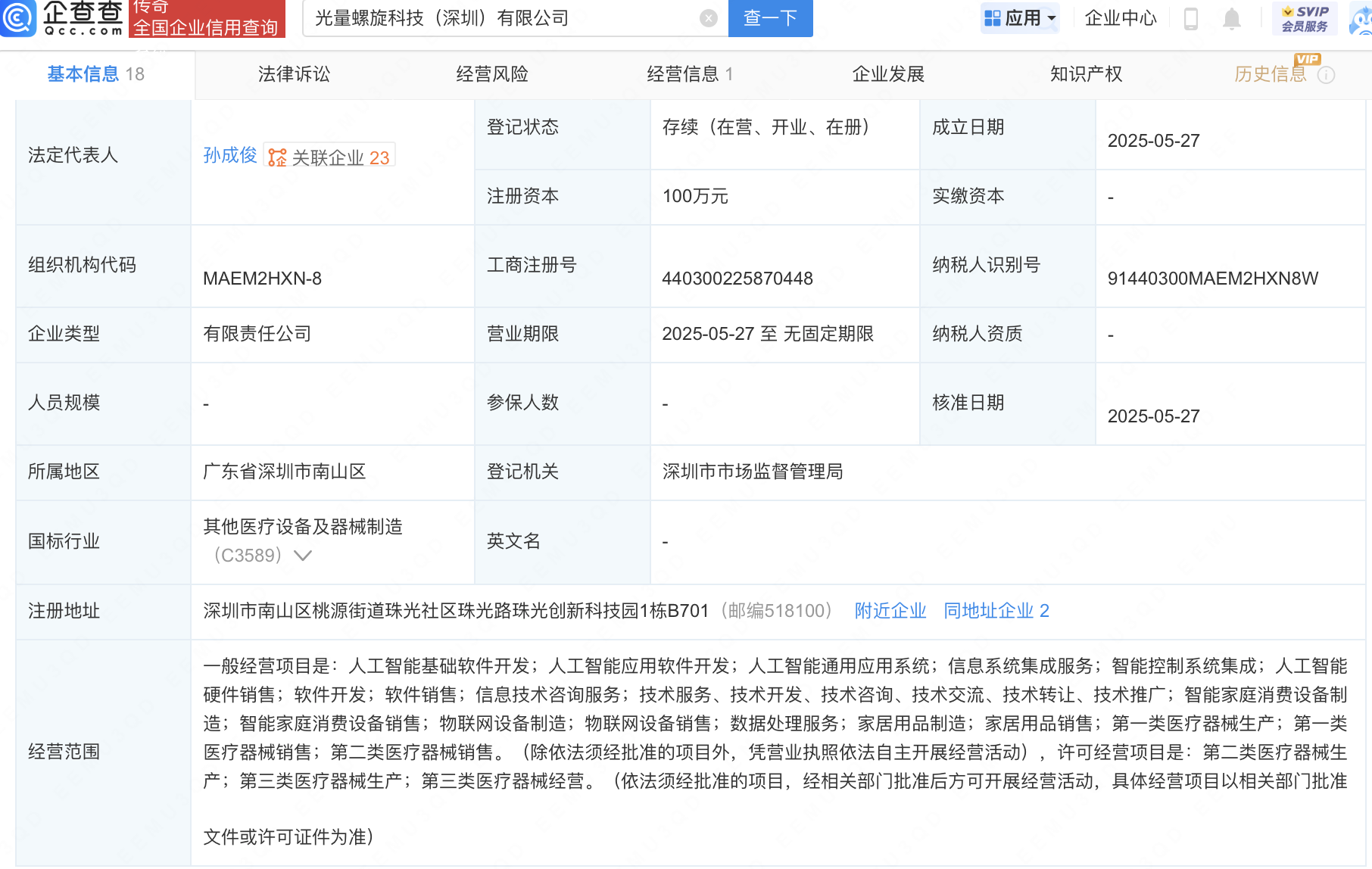Click the 成立日期 value 2025-05-27

tap(1154, 141)
